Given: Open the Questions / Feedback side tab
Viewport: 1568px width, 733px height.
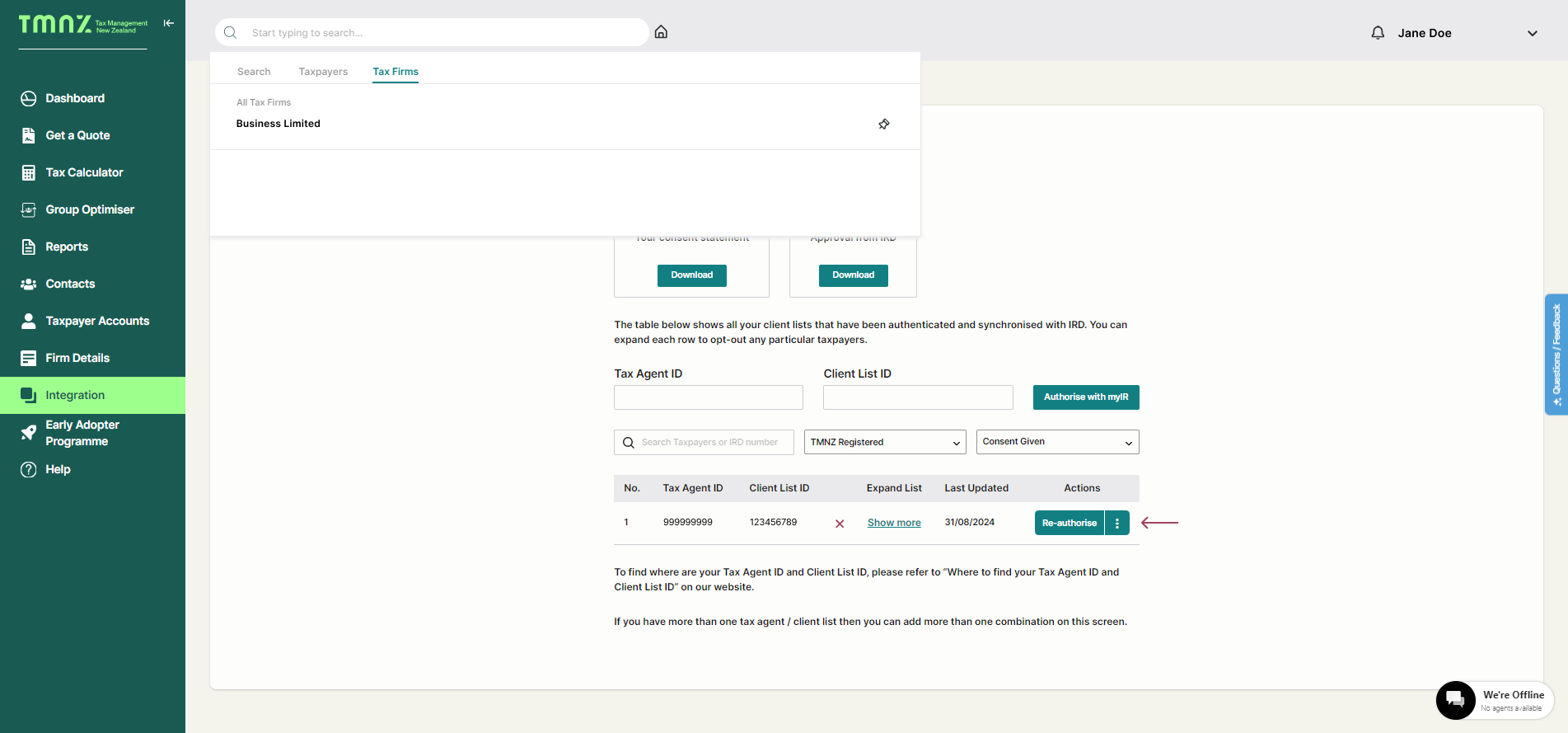Looking at the screenshot, I should coord(1556,354).
